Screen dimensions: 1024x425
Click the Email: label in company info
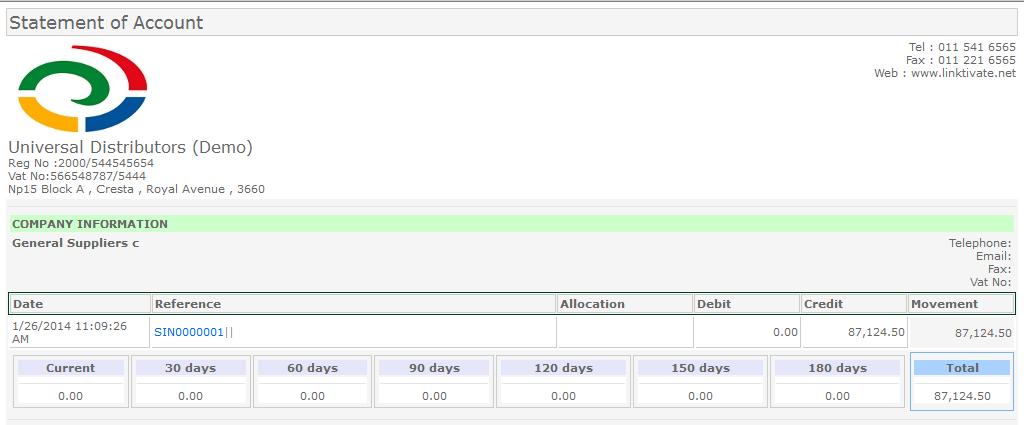click(x=993, y=257)
